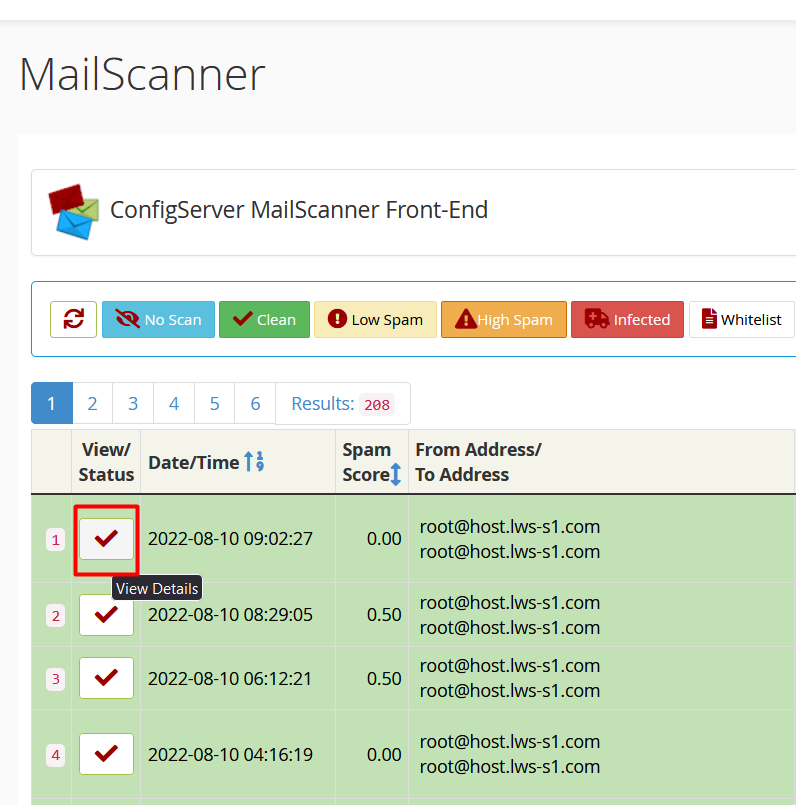Show High Spam messages
The width and height of the screenshot is (796, 805).
click(x=503, y=320)
